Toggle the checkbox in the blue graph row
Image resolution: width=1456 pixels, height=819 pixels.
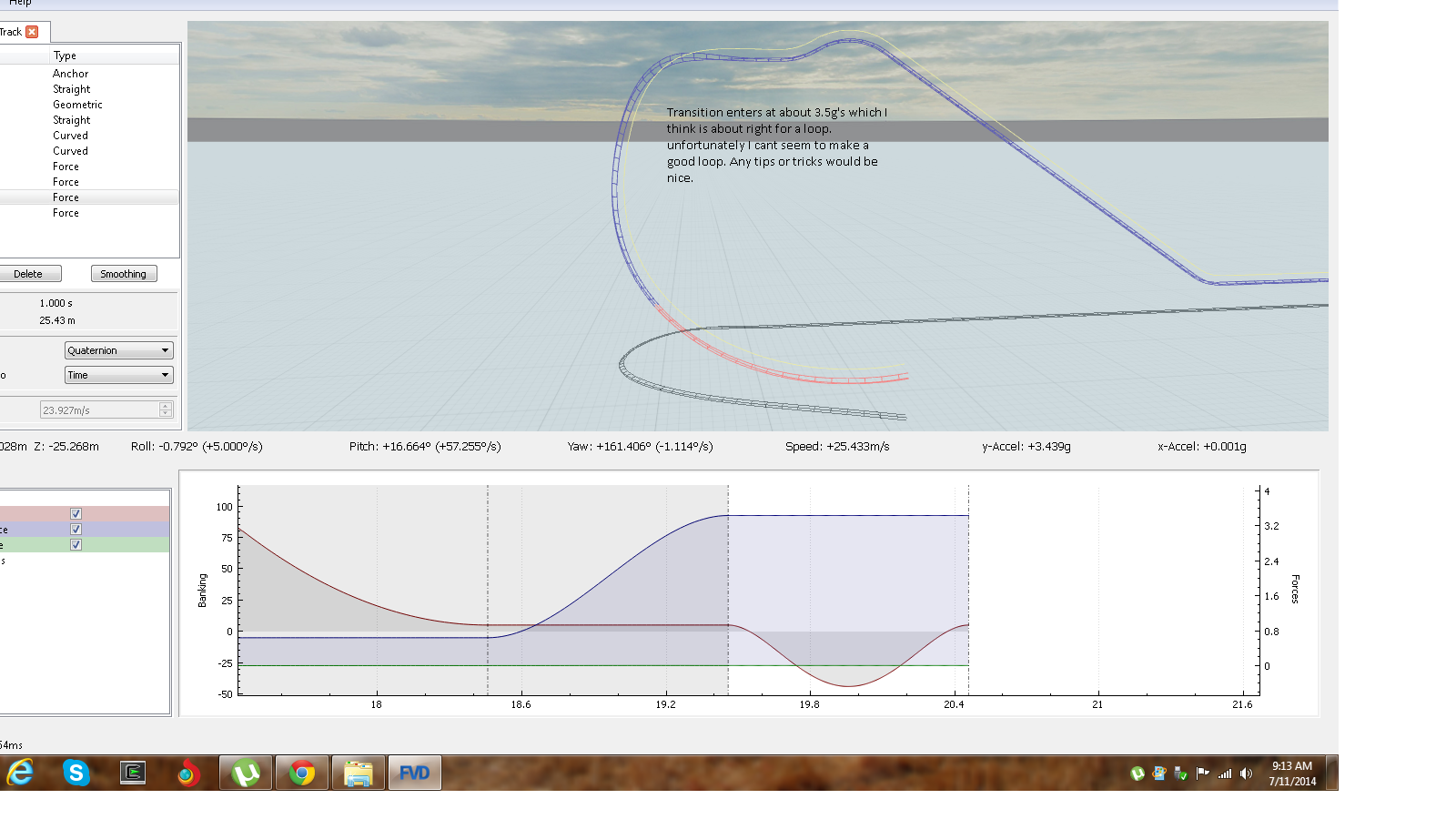76,530
